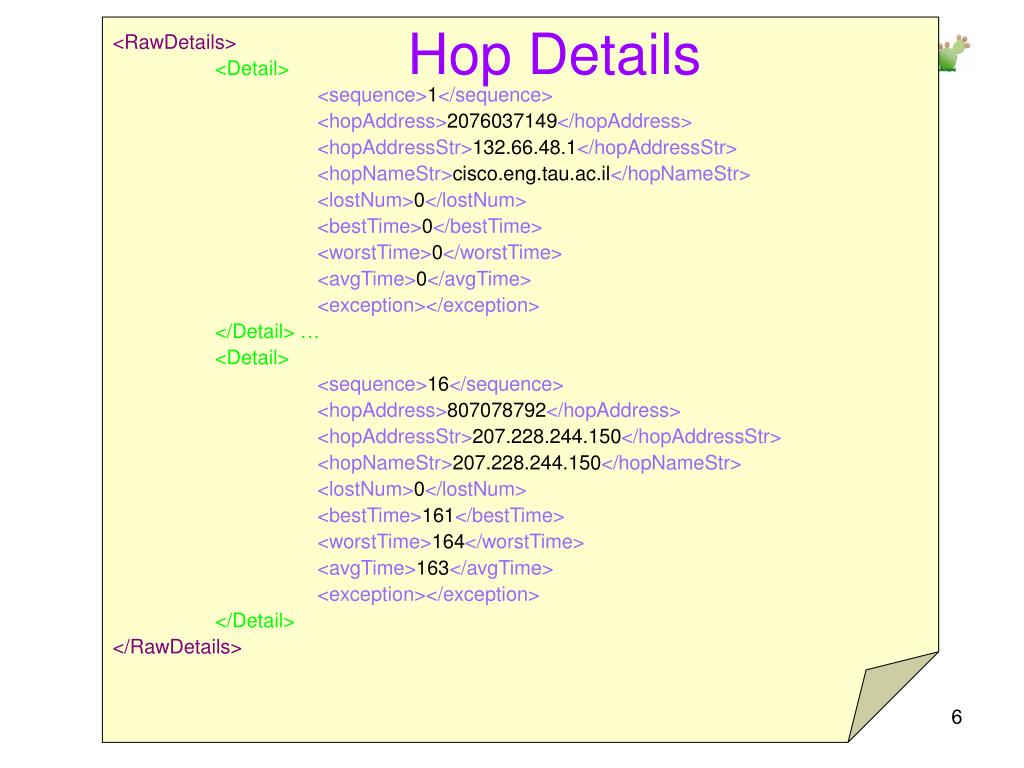This screenshot has width=1024, height=768.
Task: Click the bestTime 161 line
Action: coord(441,516)
